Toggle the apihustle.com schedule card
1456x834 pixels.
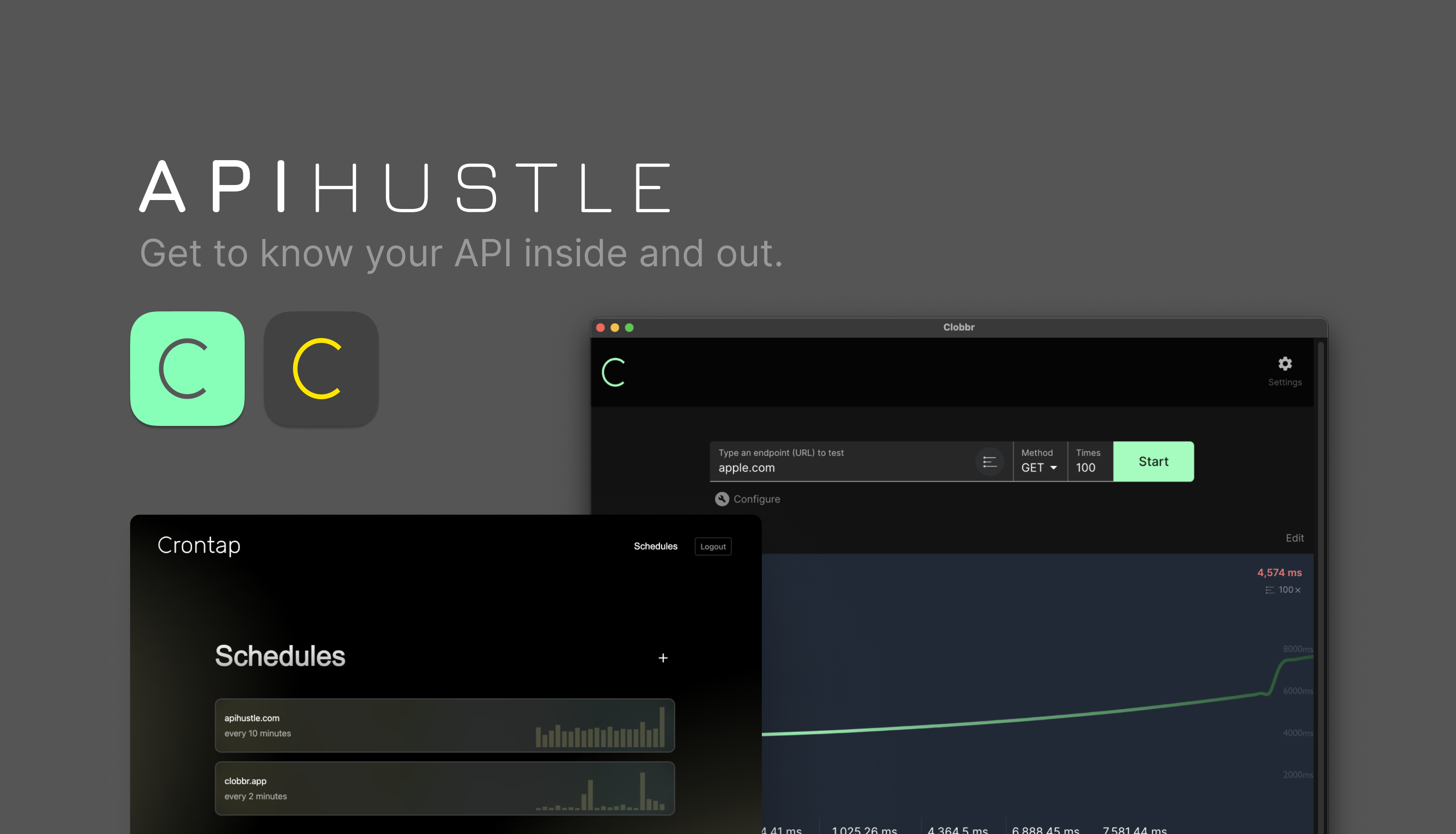point(444,726)
